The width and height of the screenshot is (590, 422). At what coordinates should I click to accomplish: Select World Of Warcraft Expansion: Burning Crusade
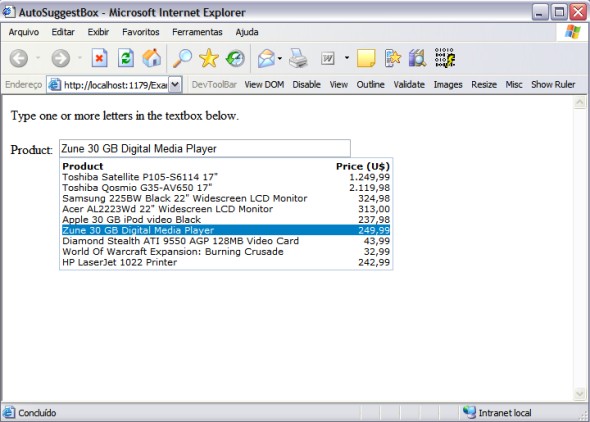226,251
